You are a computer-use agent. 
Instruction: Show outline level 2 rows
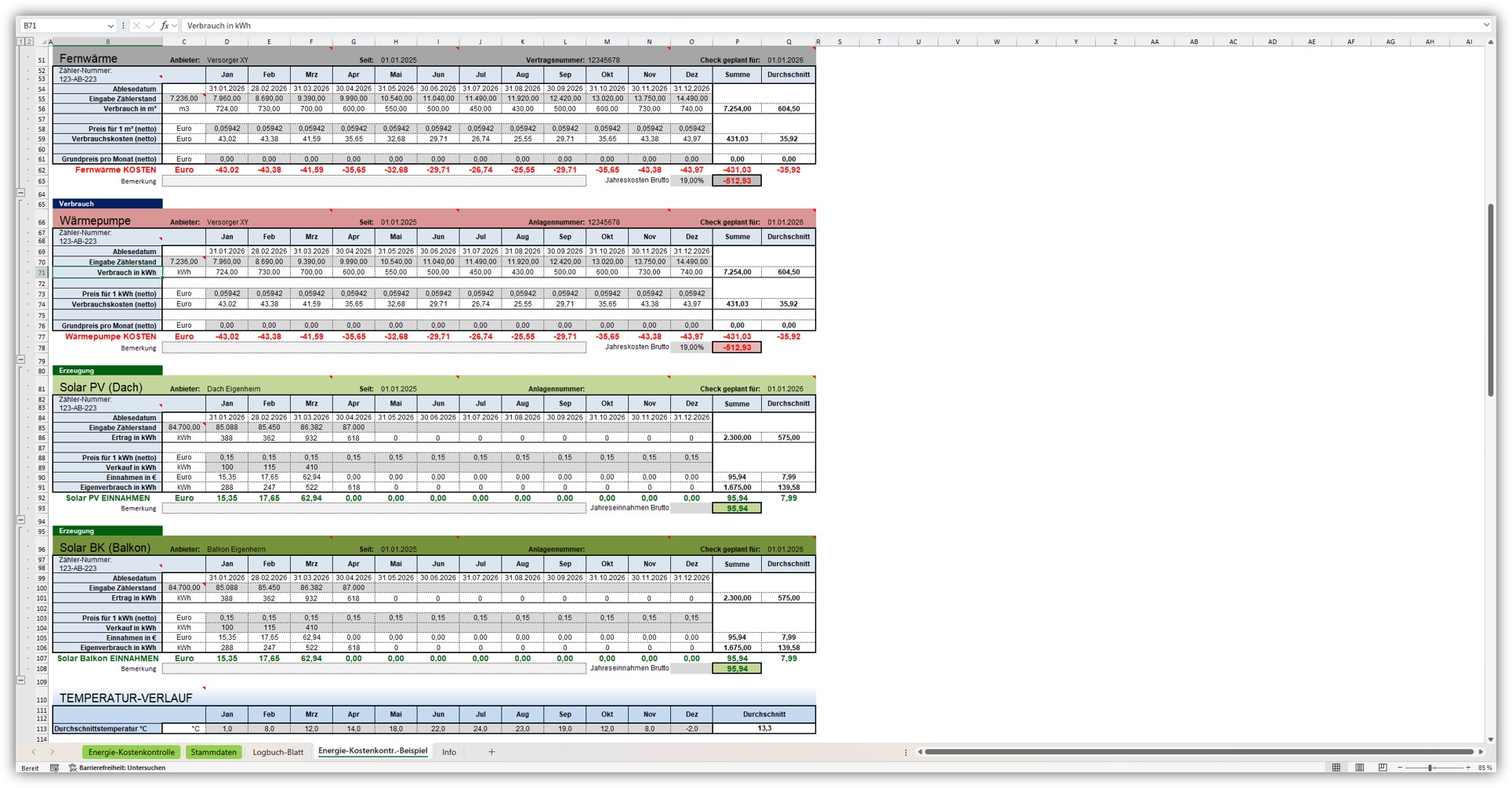coord(28,42)
